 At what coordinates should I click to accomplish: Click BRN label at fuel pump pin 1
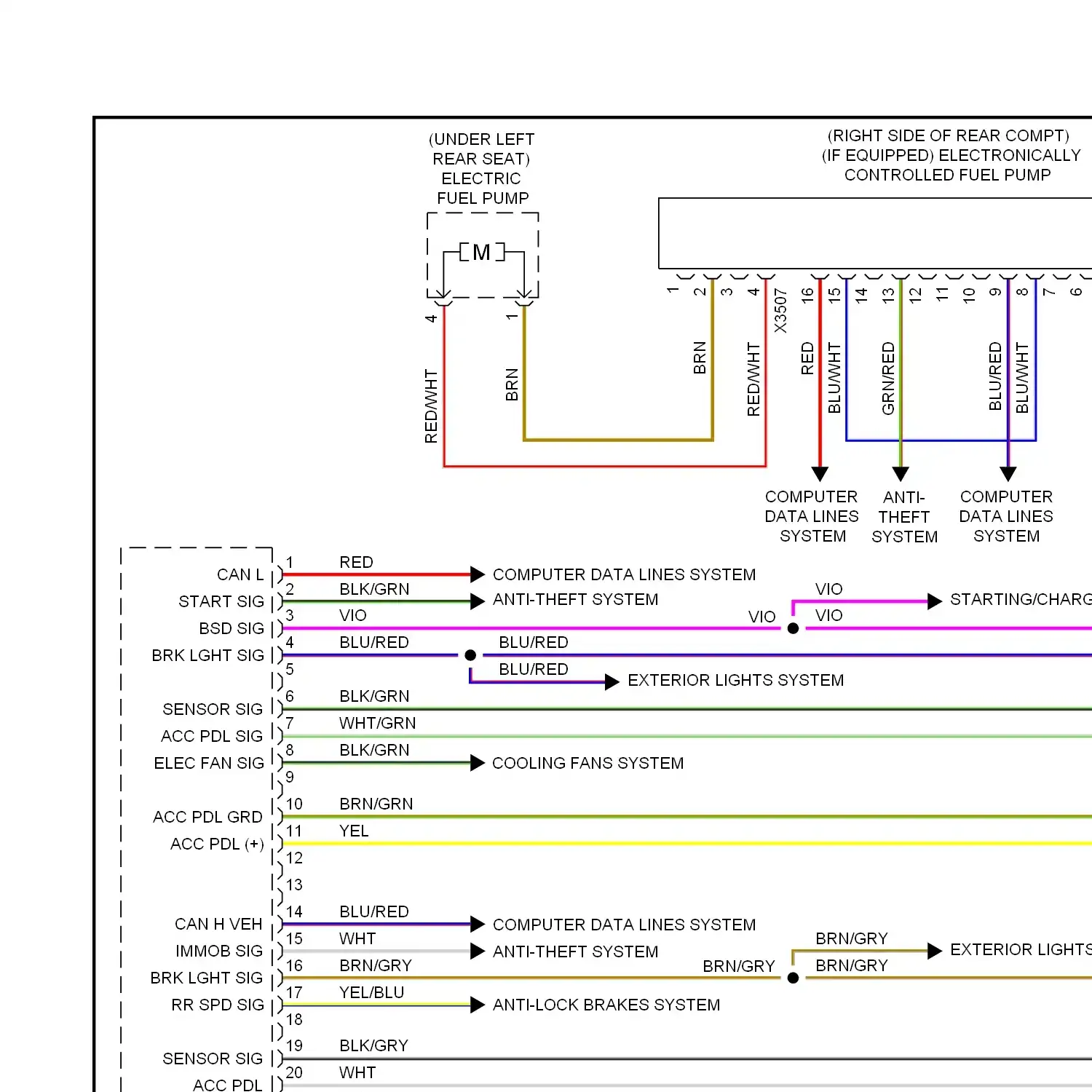coord(512,385)
